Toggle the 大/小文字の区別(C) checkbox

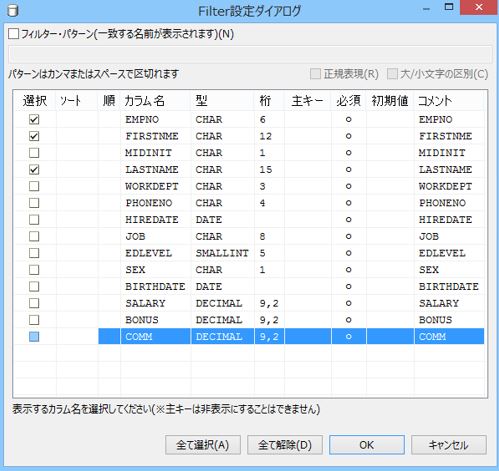pyautogui.click(x=392, y=74)
